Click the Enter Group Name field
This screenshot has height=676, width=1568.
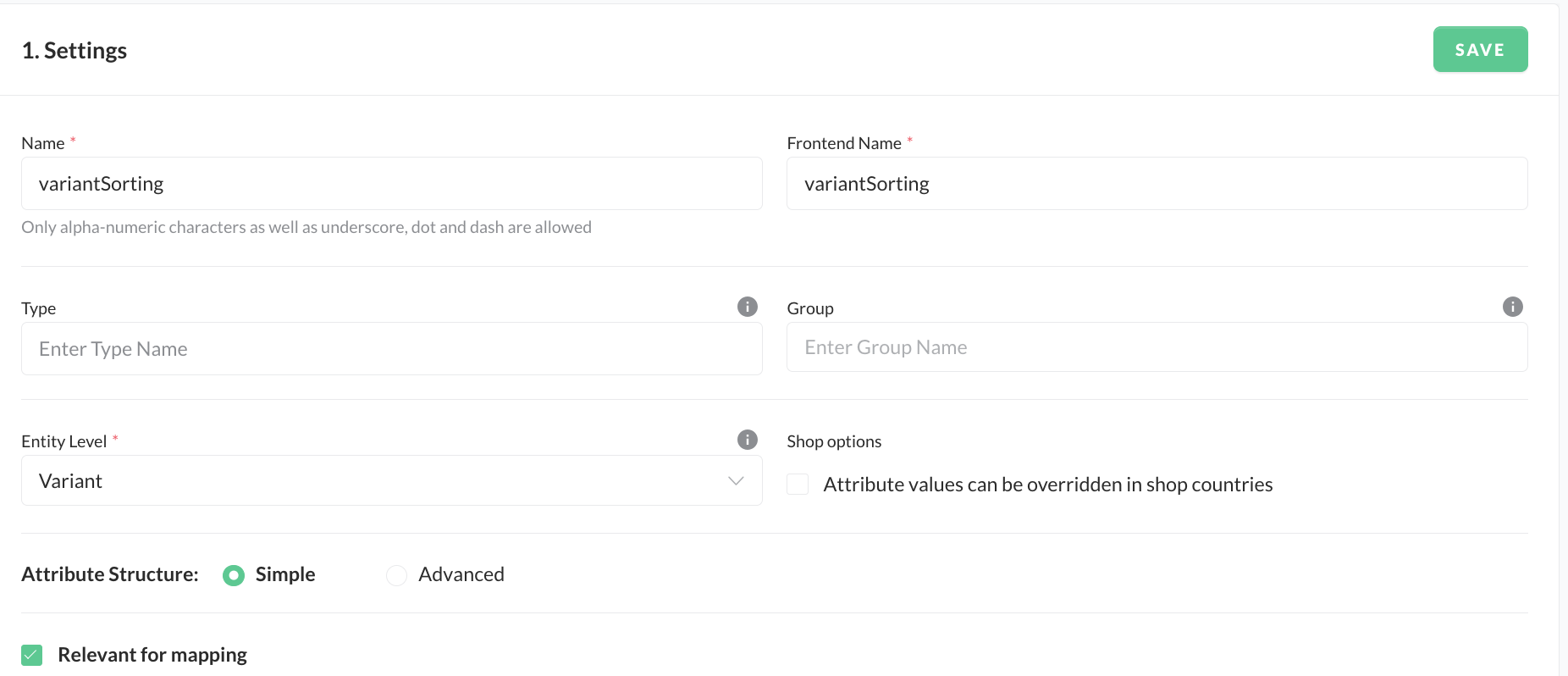pyautogui.click(x=1157, y=347)
